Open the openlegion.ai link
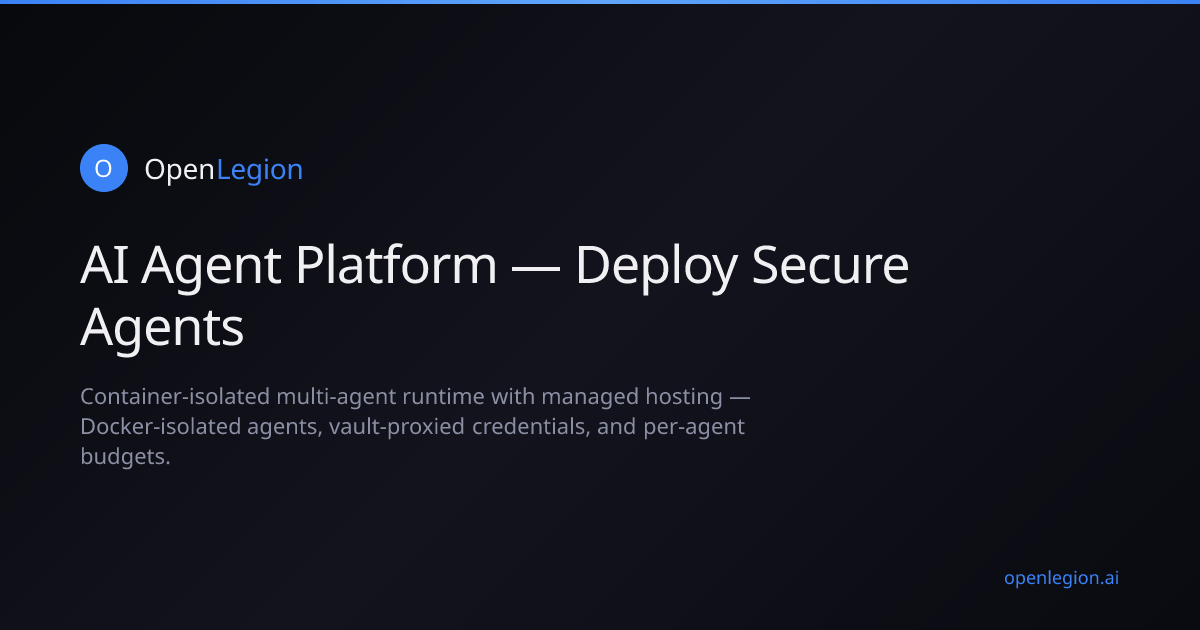Screen dimensions: 1200x630 coord(1061,577)
